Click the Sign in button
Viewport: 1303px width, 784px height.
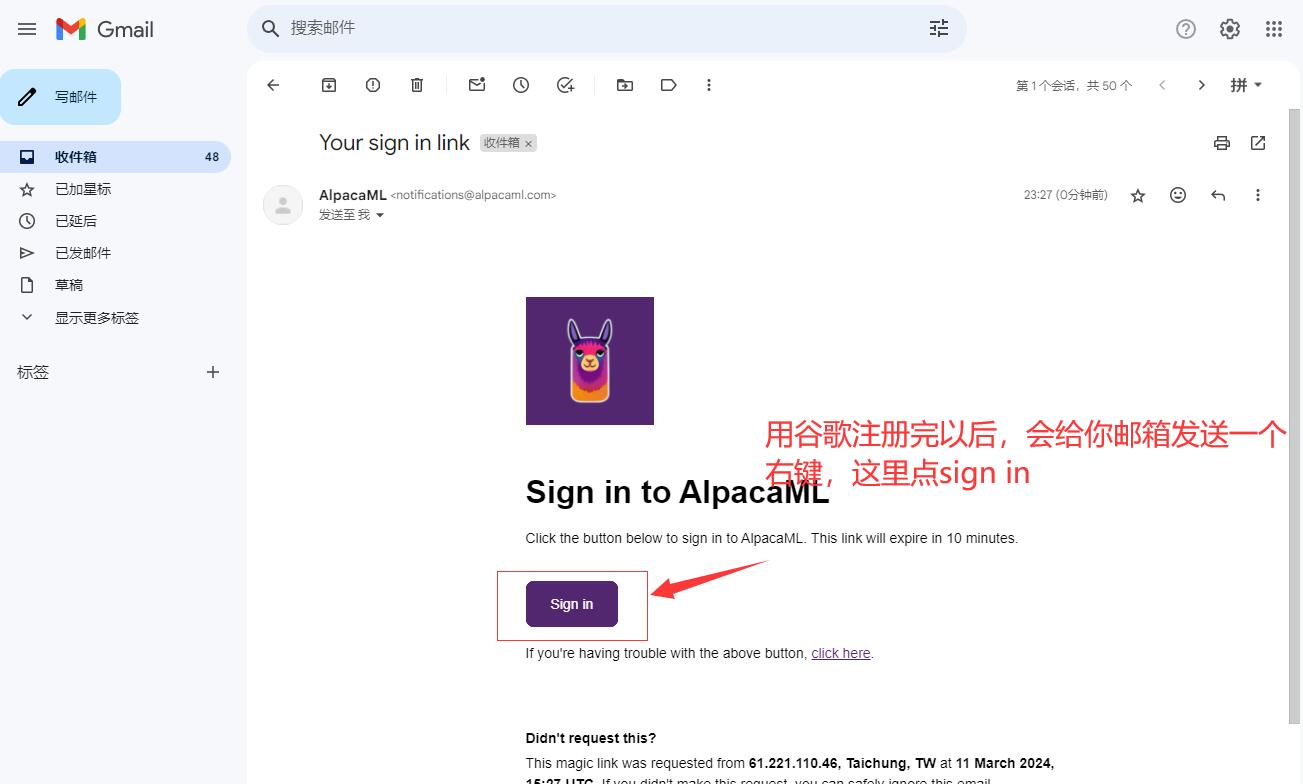pos(572,604)
